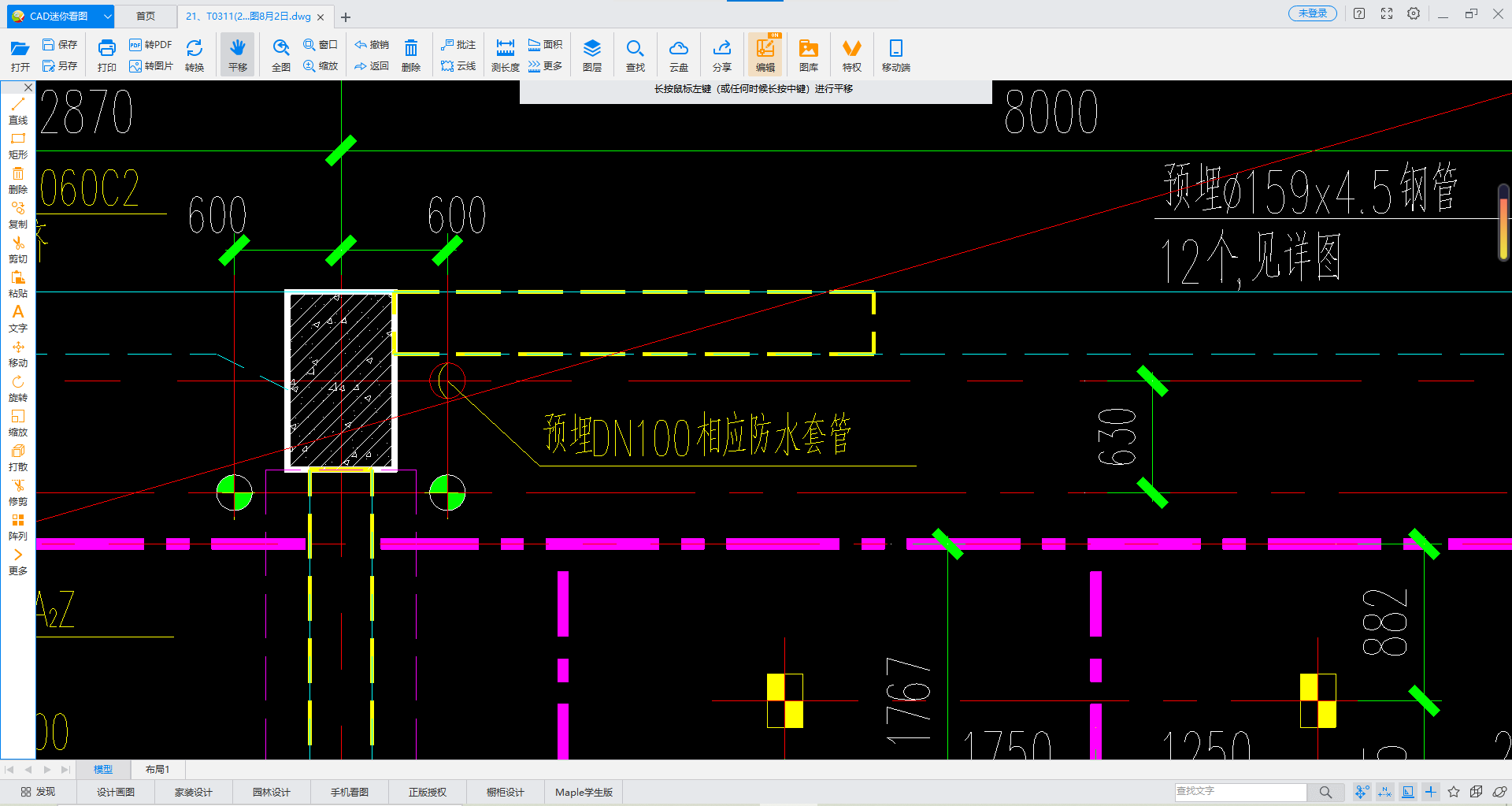Select the 打散 explode tool
This screenshot has width=1512, height=806.
(18, 458)
